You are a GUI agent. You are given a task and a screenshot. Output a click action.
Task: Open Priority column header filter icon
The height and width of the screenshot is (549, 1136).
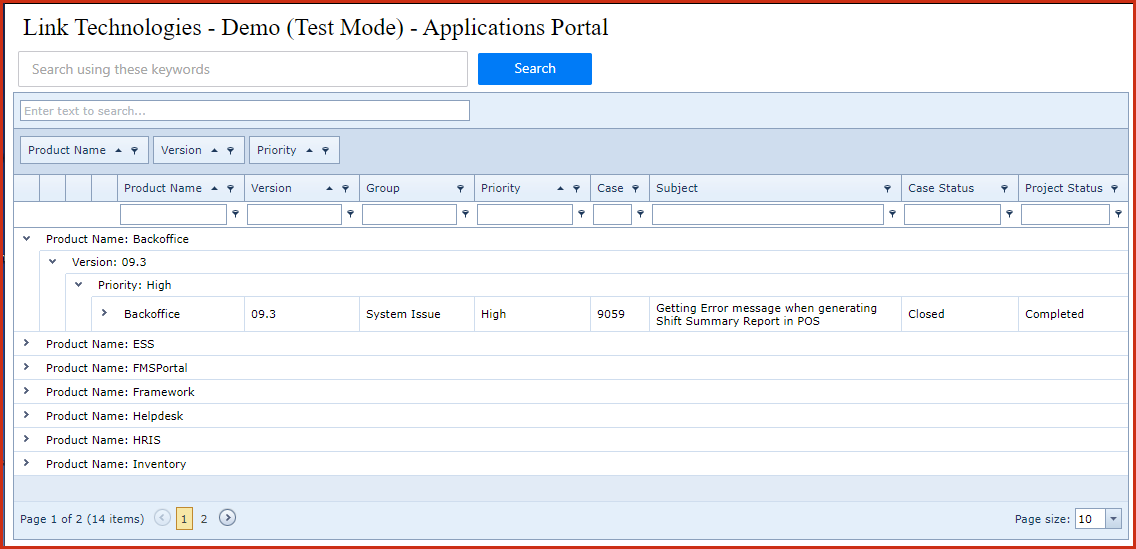(x=576, y=188)
